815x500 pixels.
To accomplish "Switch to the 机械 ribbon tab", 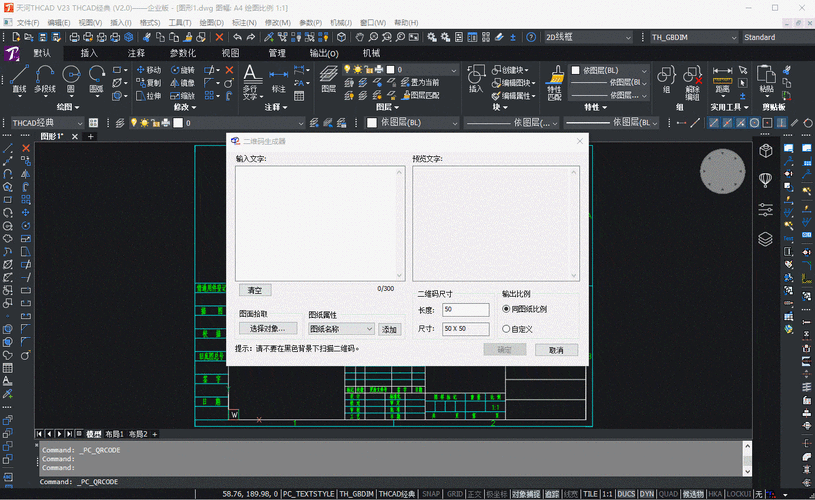I will pyautogui.click(x=371, y=53).
